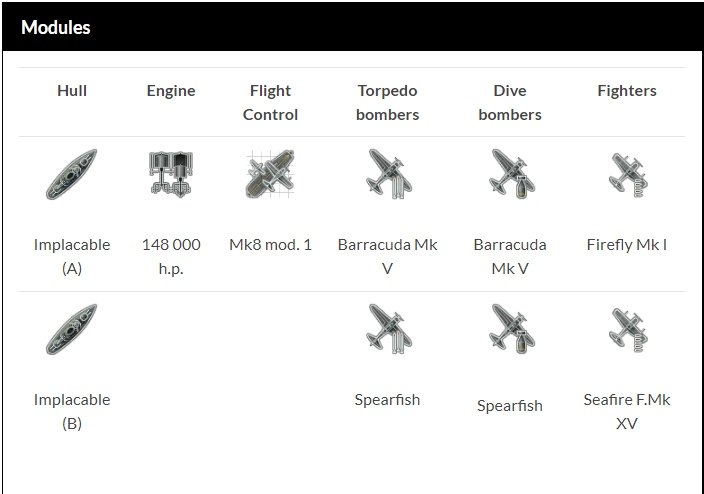
Task: Click the Fighters column header
Action: point(627,91)
